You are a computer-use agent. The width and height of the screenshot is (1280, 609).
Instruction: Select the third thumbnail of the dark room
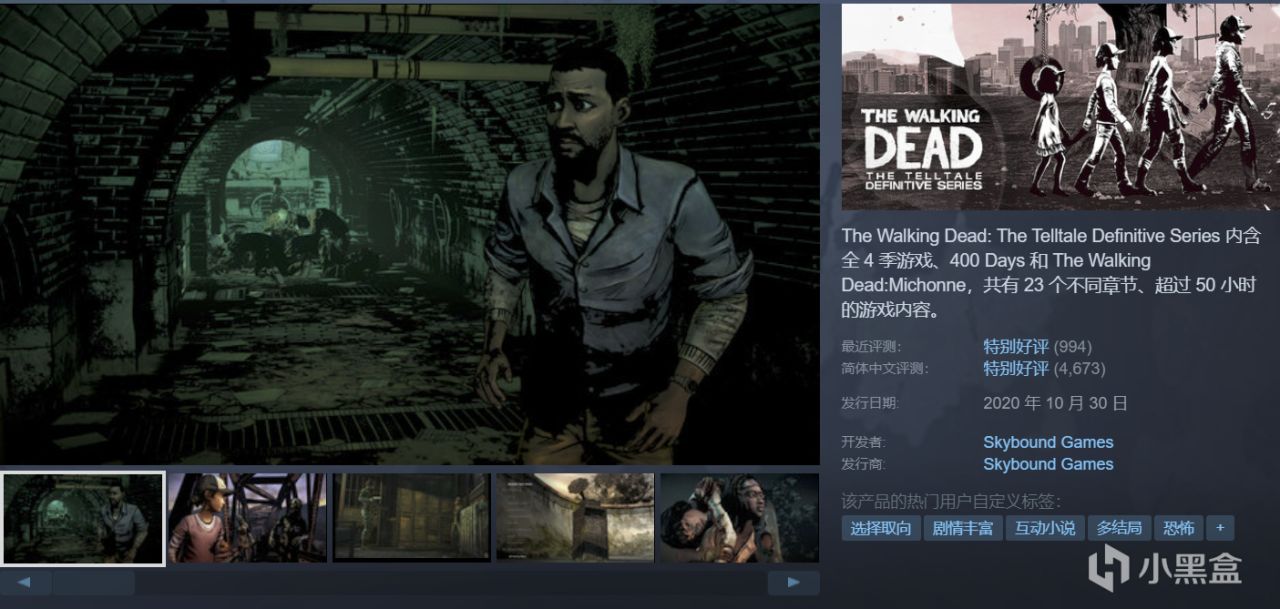[x=411, y=518]
